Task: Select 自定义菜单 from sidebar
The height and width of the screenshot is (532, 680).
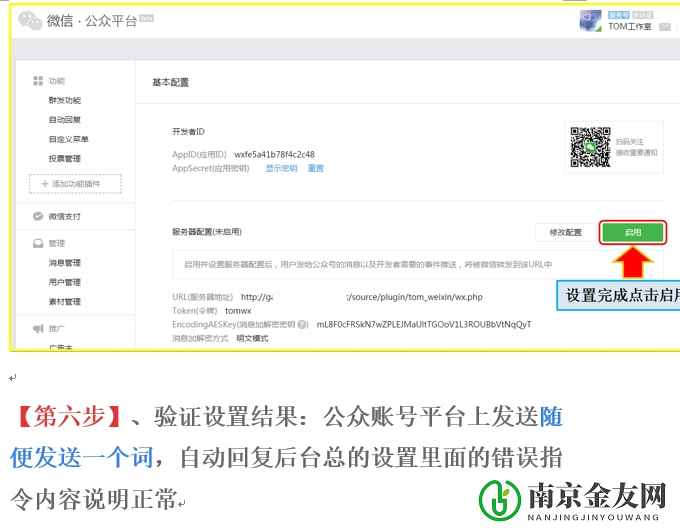Action: (68, 139)
